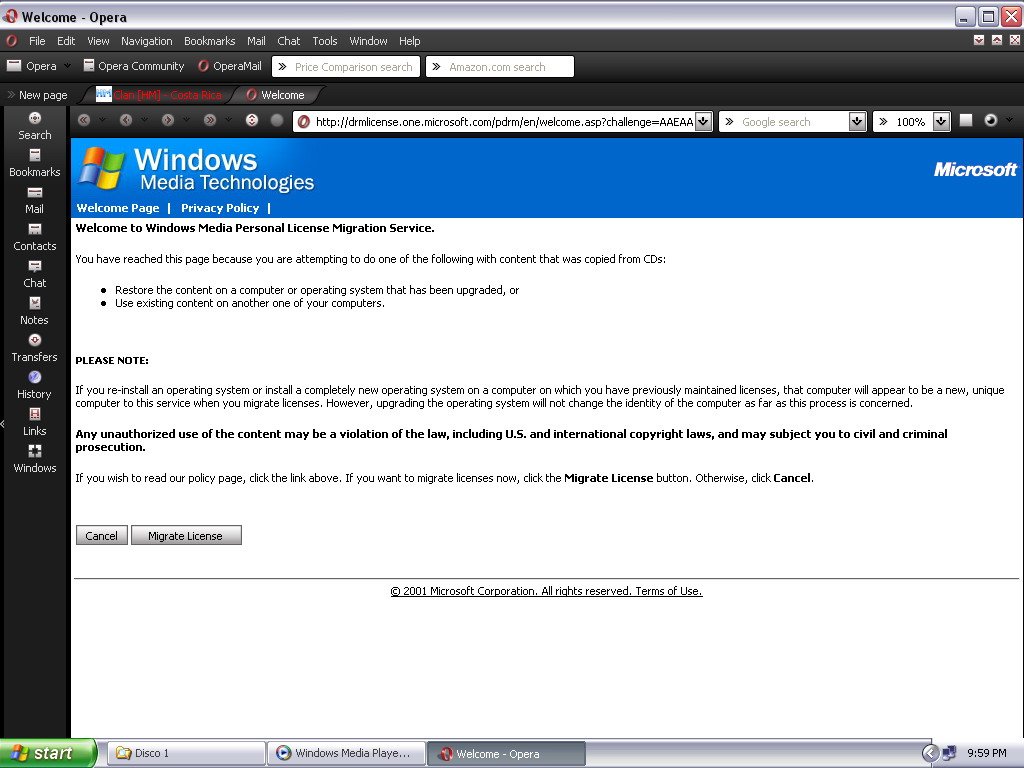
Task: Open the Opera Community bookmark
Action: click(134, 66)
